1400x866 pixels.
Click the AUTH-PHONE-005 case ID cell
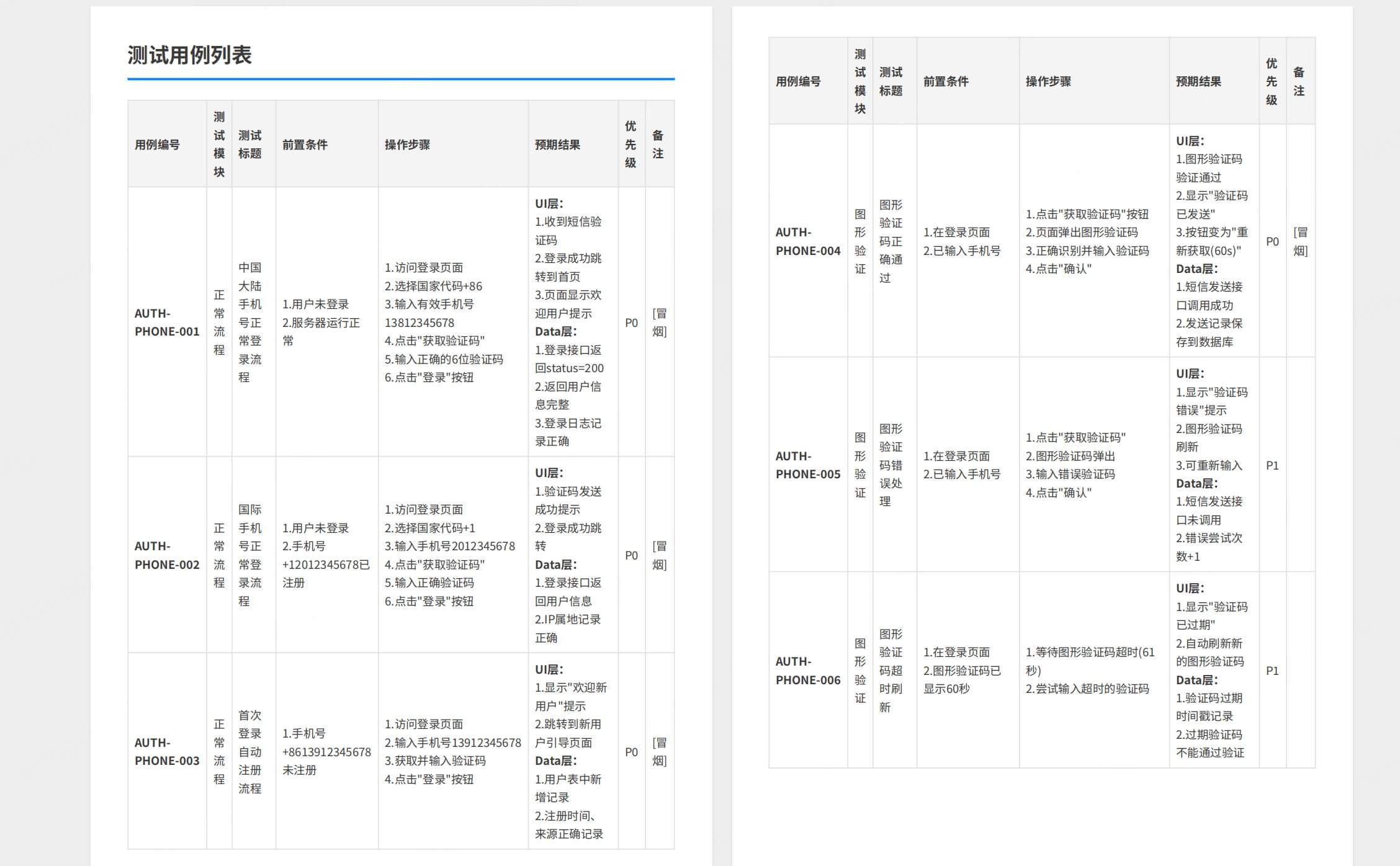click(807, 465)
